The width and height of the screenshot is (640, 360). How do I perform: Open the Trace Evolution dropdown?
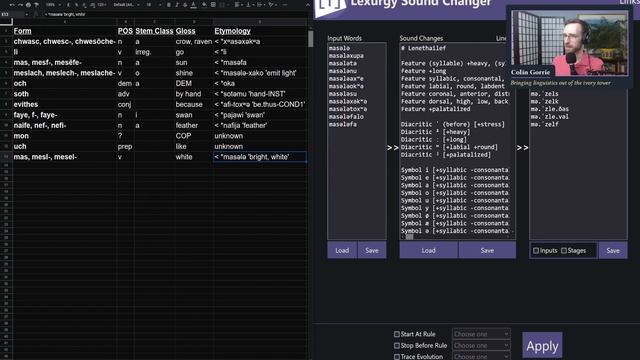click(481, 356)
